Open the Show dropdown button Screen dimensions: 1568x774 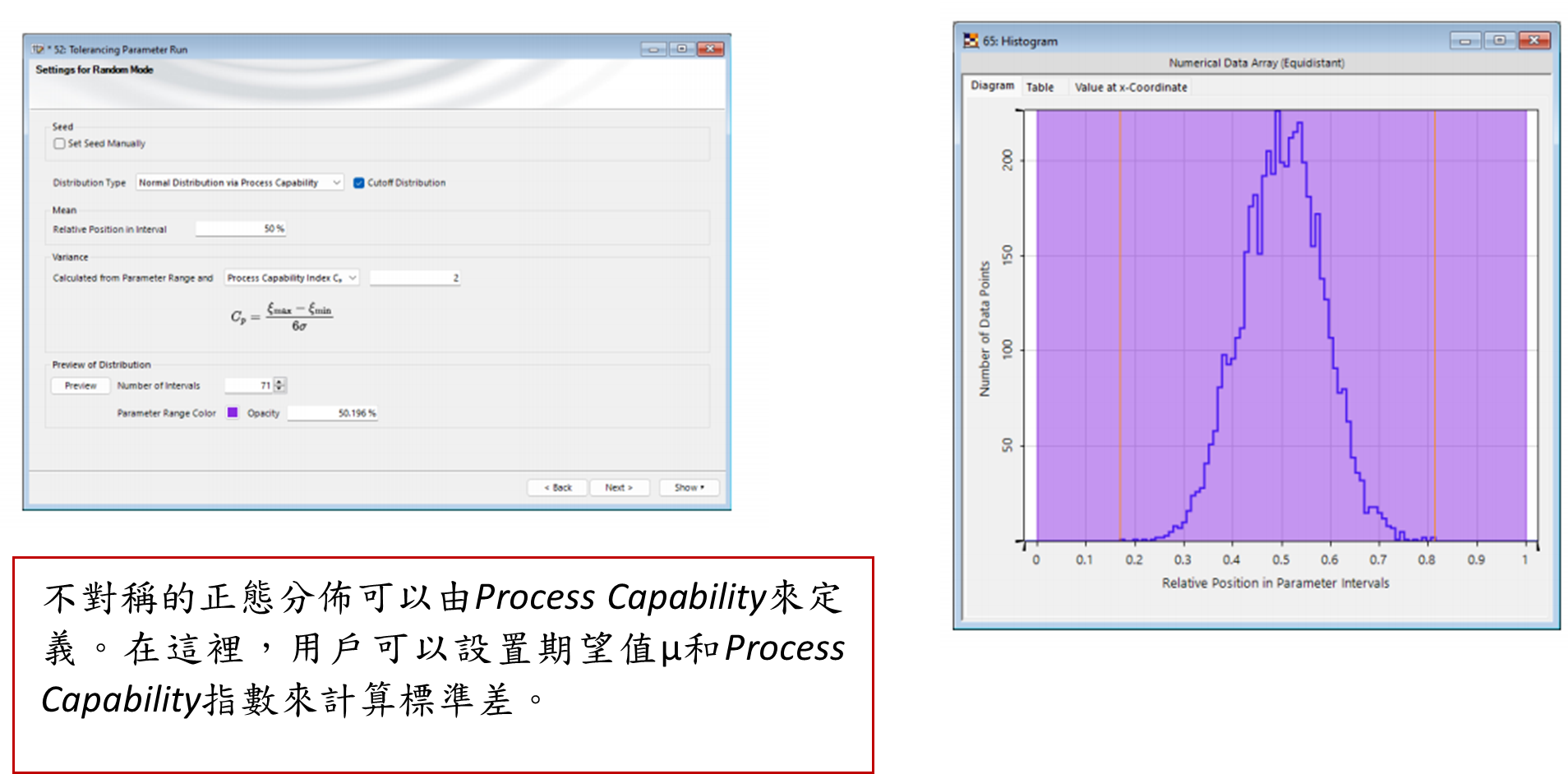(x=689, y=487)
